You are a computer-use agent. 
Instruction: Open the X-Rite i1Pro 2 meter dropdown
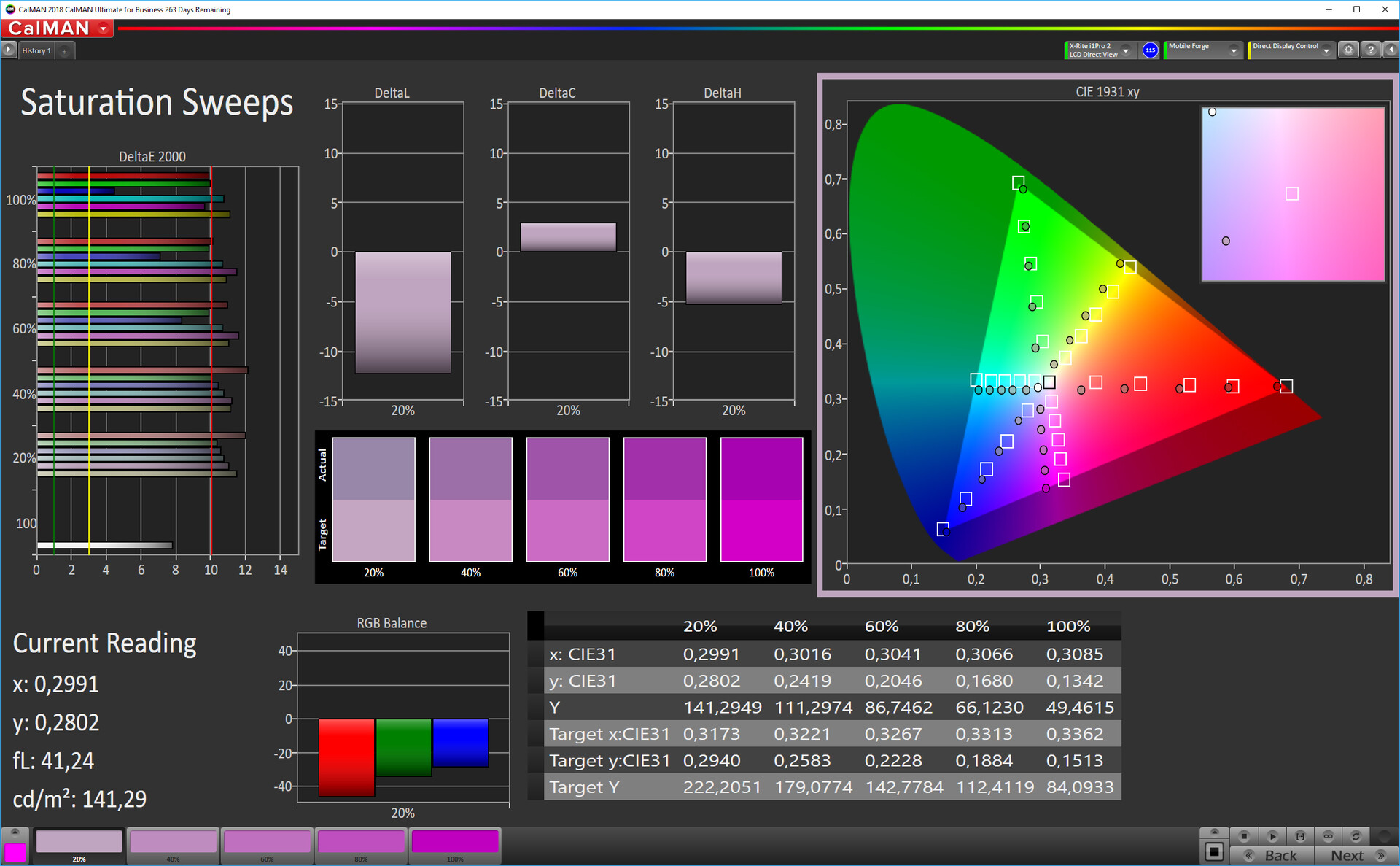(1126, 50)
